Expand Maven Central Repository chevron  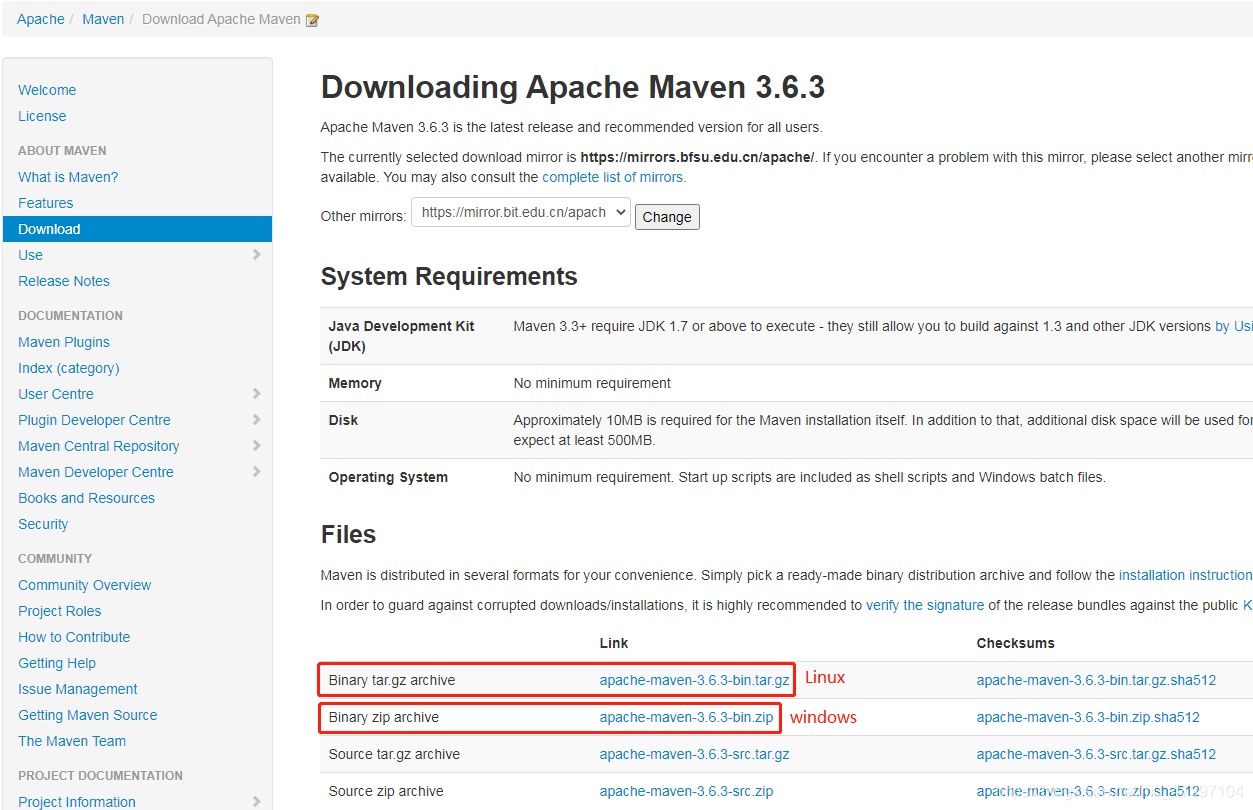click(x=257, y=446)
